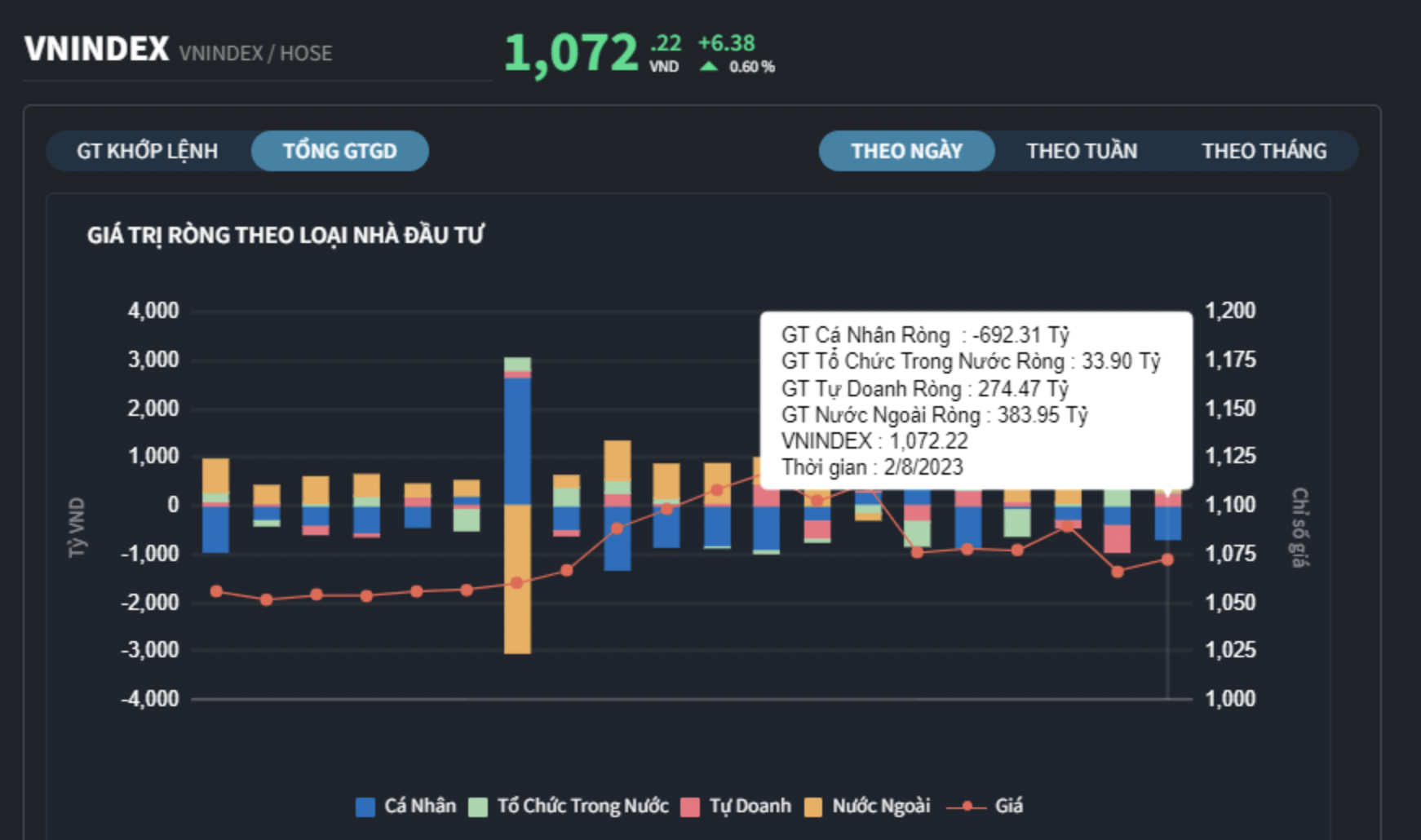Switch the chart to THEO TUẦN

pyautogui.click(x=1082, y=152)
